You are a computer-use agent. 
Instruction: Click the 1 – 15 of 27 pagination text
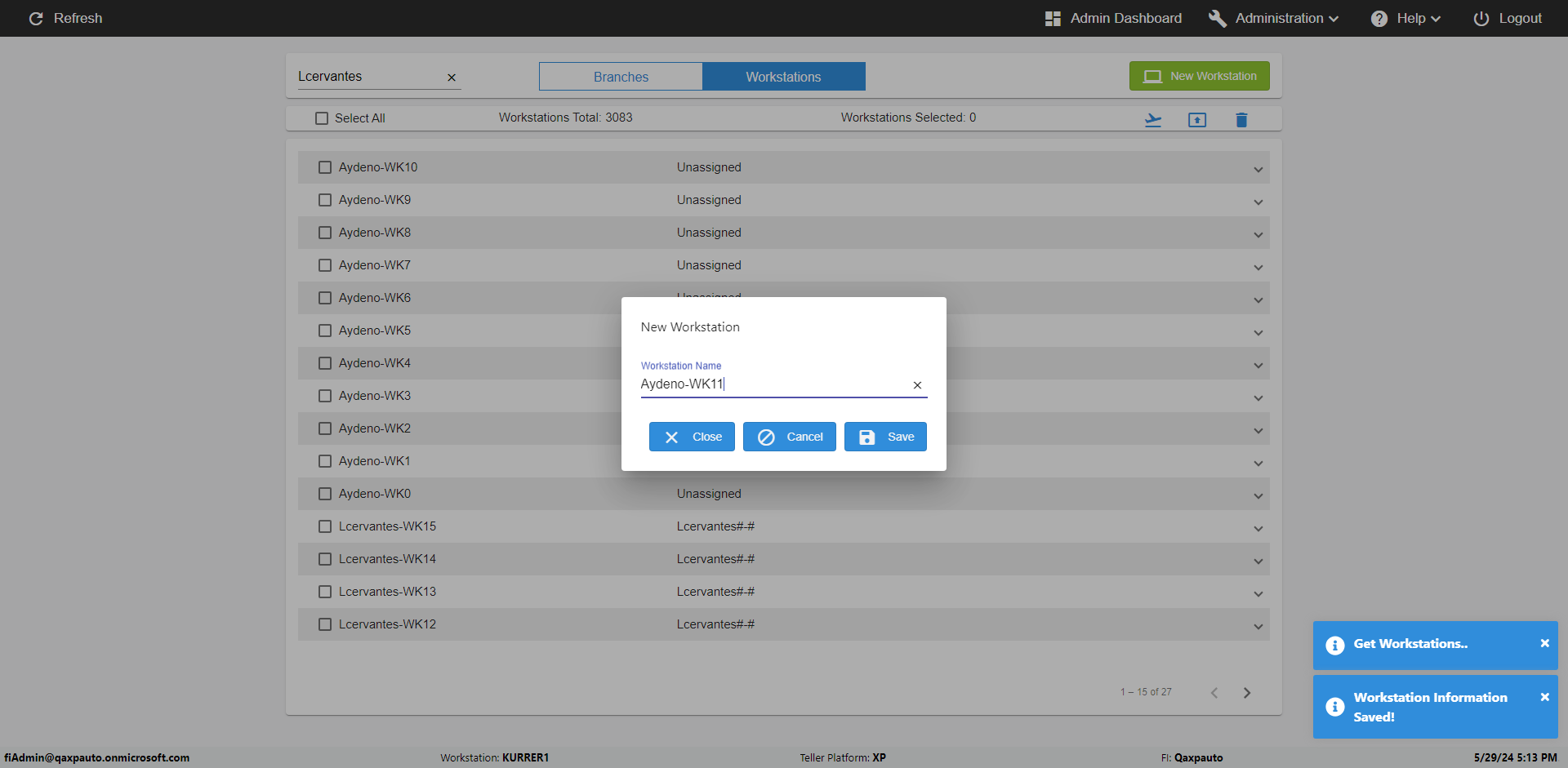1146,692
